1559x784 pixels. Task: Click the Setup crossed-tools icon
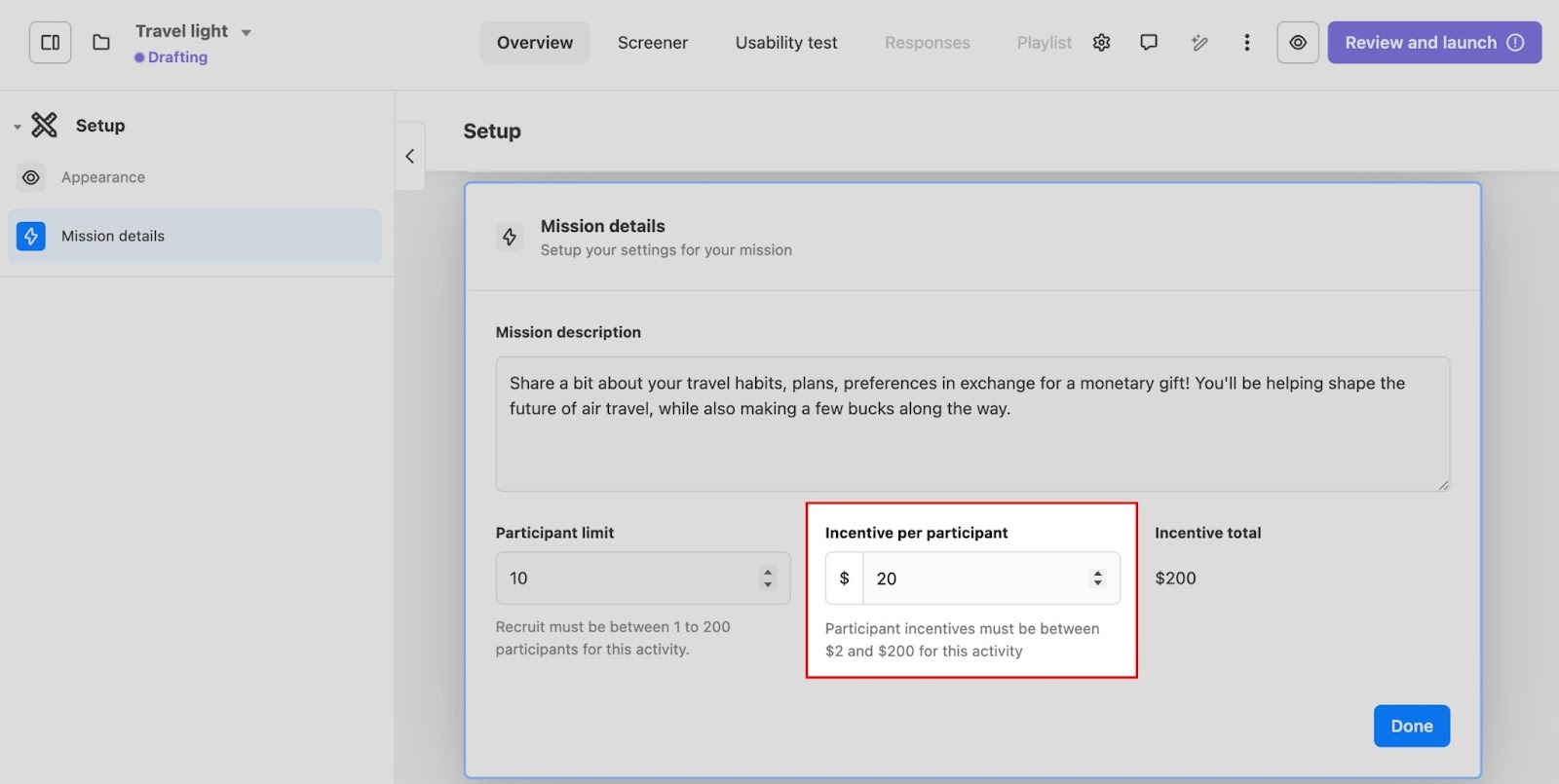pos(44,125)
